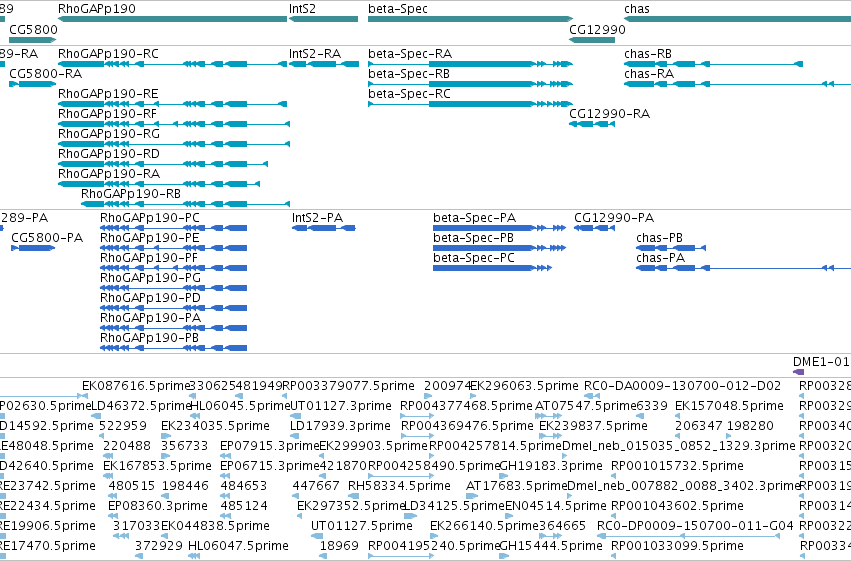Select the CG12990-RA transcript

pyautogui.click(x=592, y=124)
